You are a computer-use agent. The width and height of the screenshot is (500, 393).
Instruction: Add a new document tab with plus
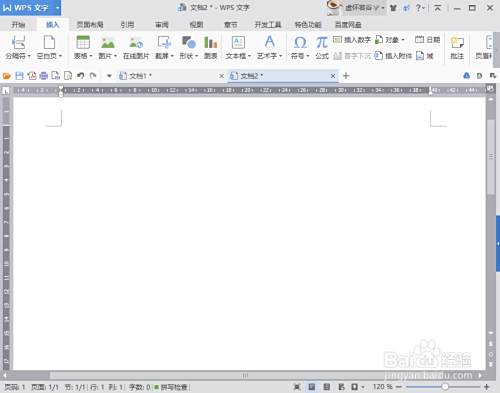[x=346, y=76]
